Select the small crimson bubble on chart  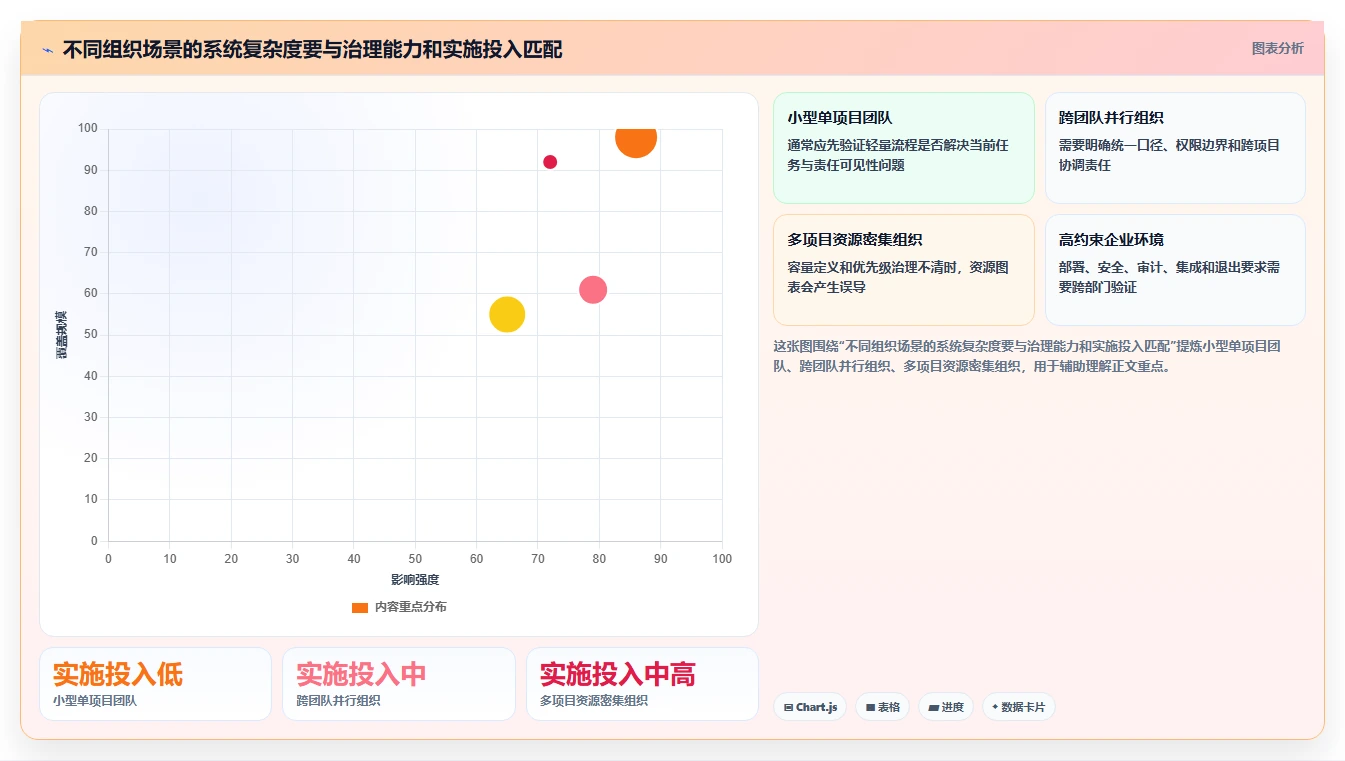coord(550,162)
